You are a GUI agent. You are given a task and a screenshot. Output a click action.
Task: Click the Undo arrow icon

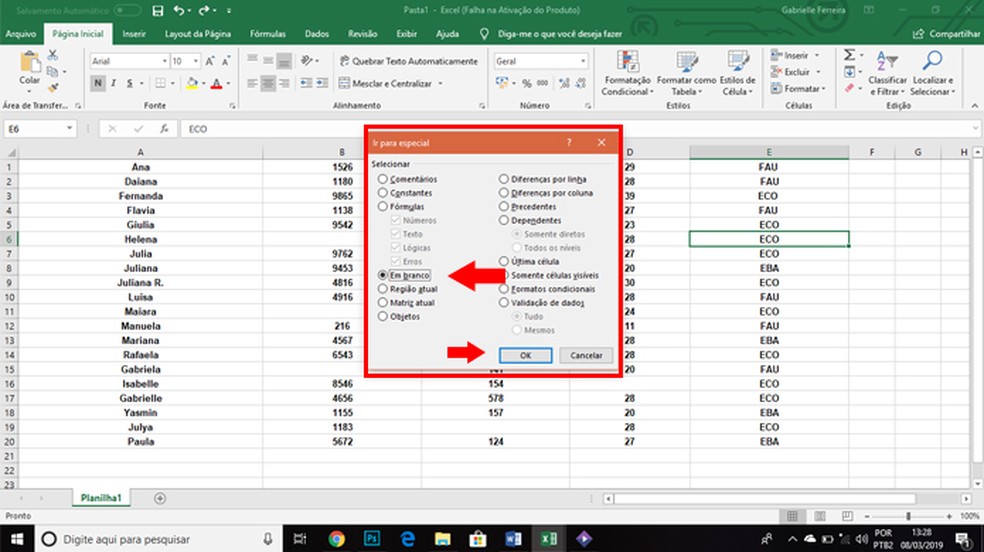click(179, 10)
